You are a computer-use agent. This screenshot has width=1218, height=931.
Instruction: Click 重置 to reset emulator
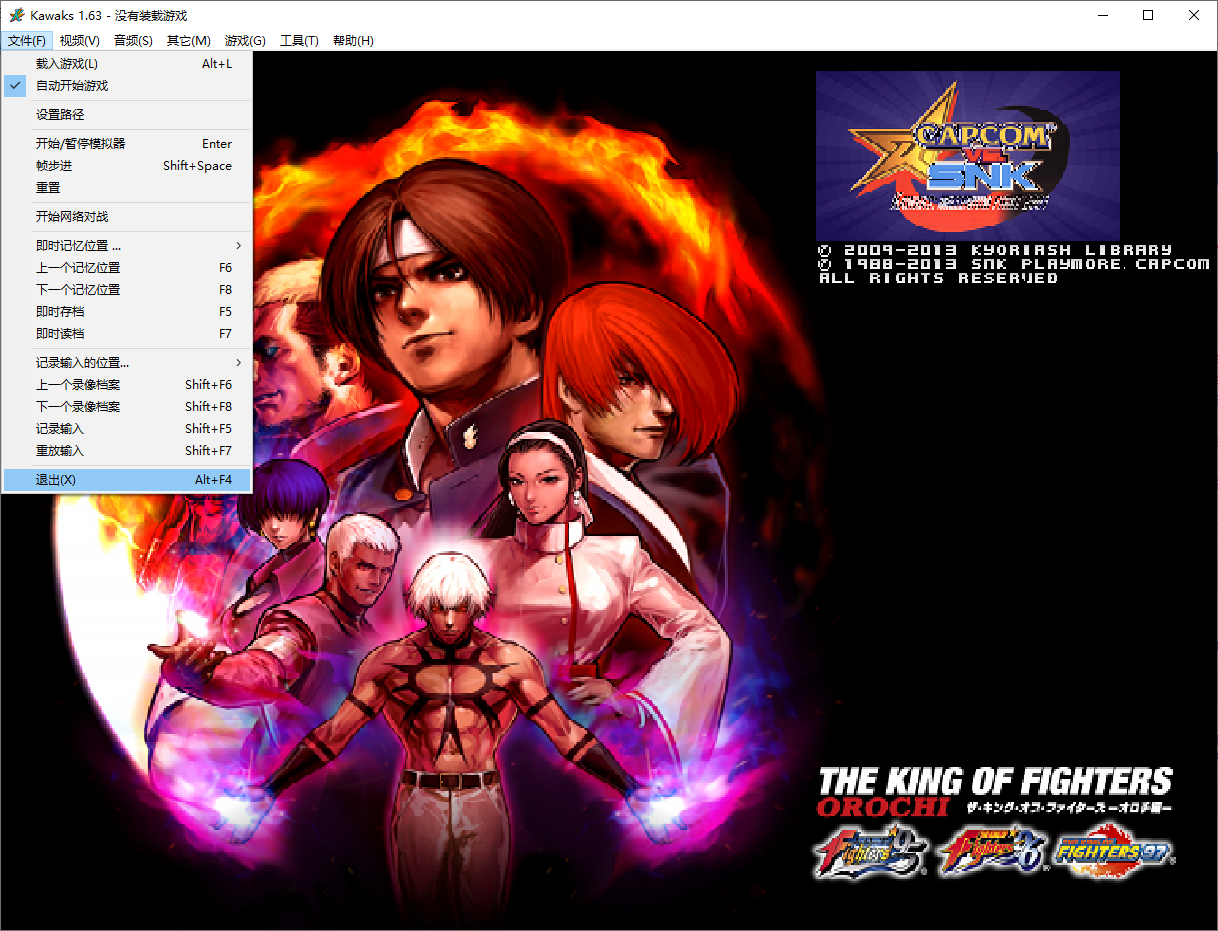(48, 188)
